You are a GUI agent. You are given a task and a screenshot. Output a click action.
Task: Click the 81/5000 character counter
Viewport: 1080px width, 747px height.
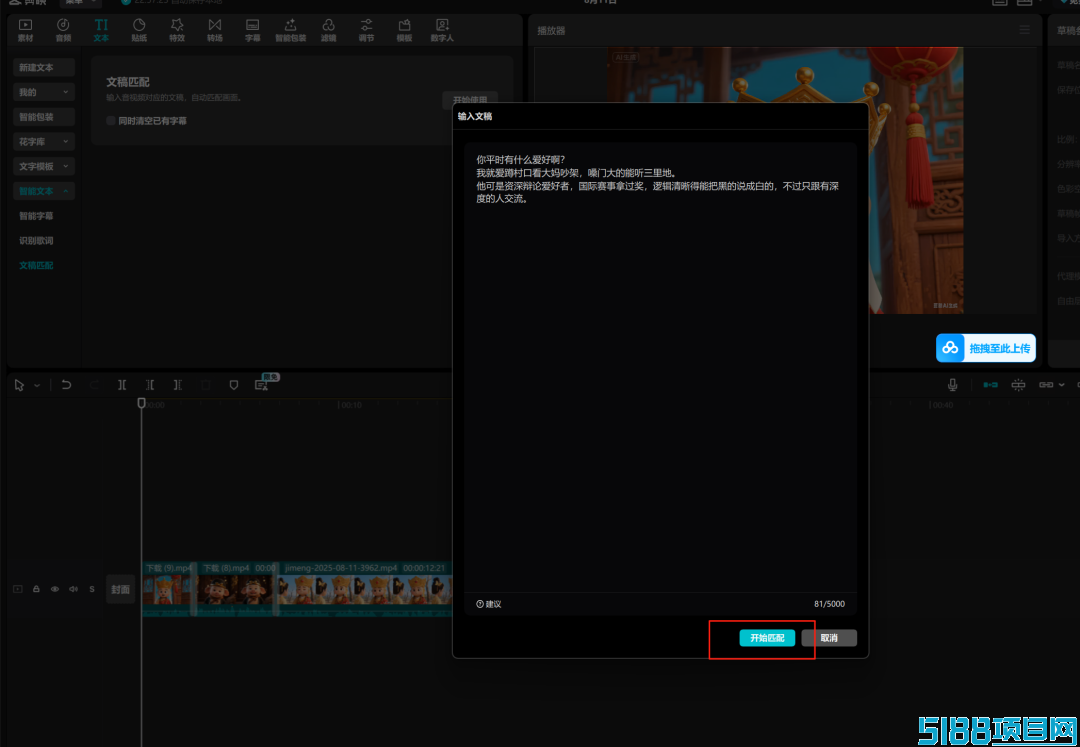(x=829, y=604)
